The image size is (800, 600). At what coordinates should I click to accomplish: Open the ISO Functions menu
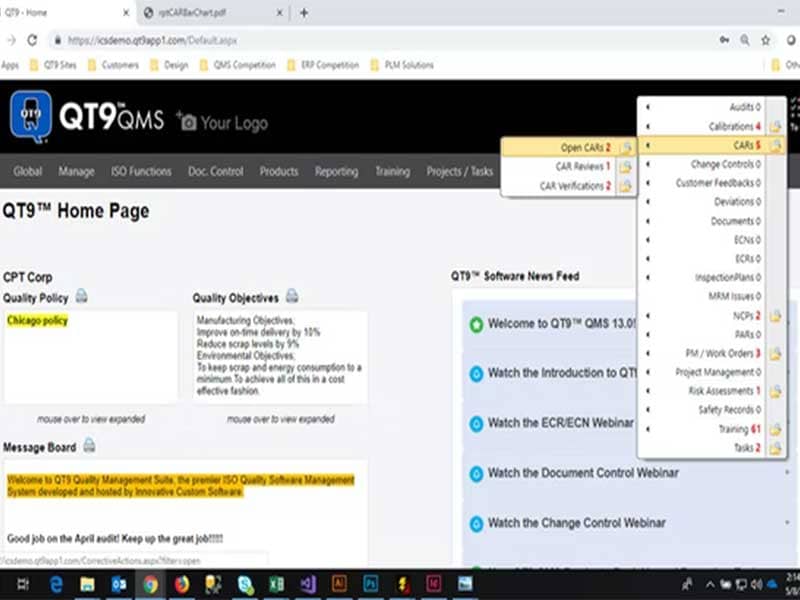click(x=141, y=171)
